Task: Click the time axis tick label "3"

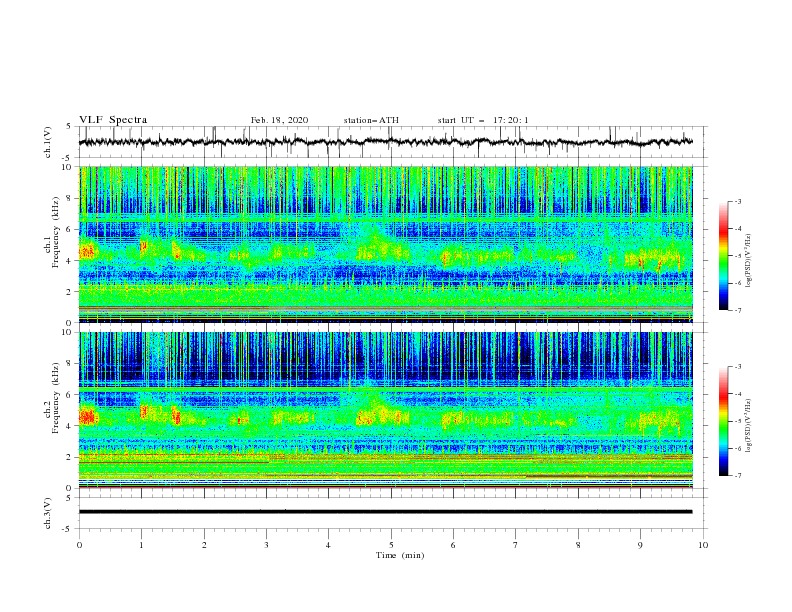Action: (266, 545)
